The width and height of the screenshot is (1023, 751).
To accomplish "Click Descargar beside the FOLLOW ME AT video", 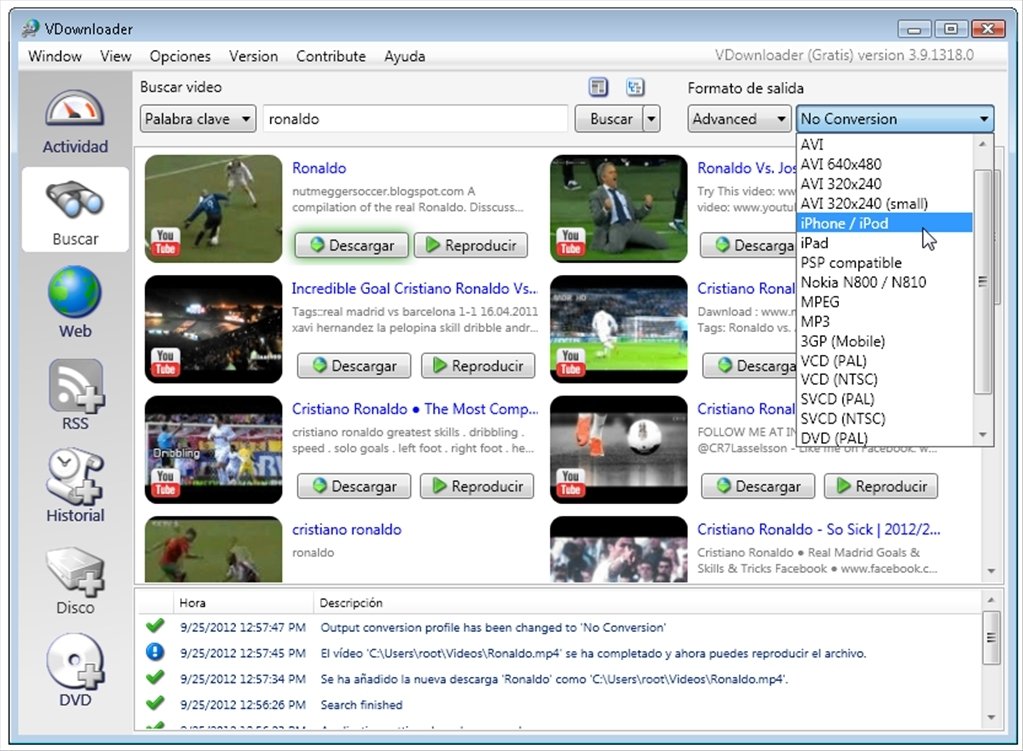I will (757, 486).
